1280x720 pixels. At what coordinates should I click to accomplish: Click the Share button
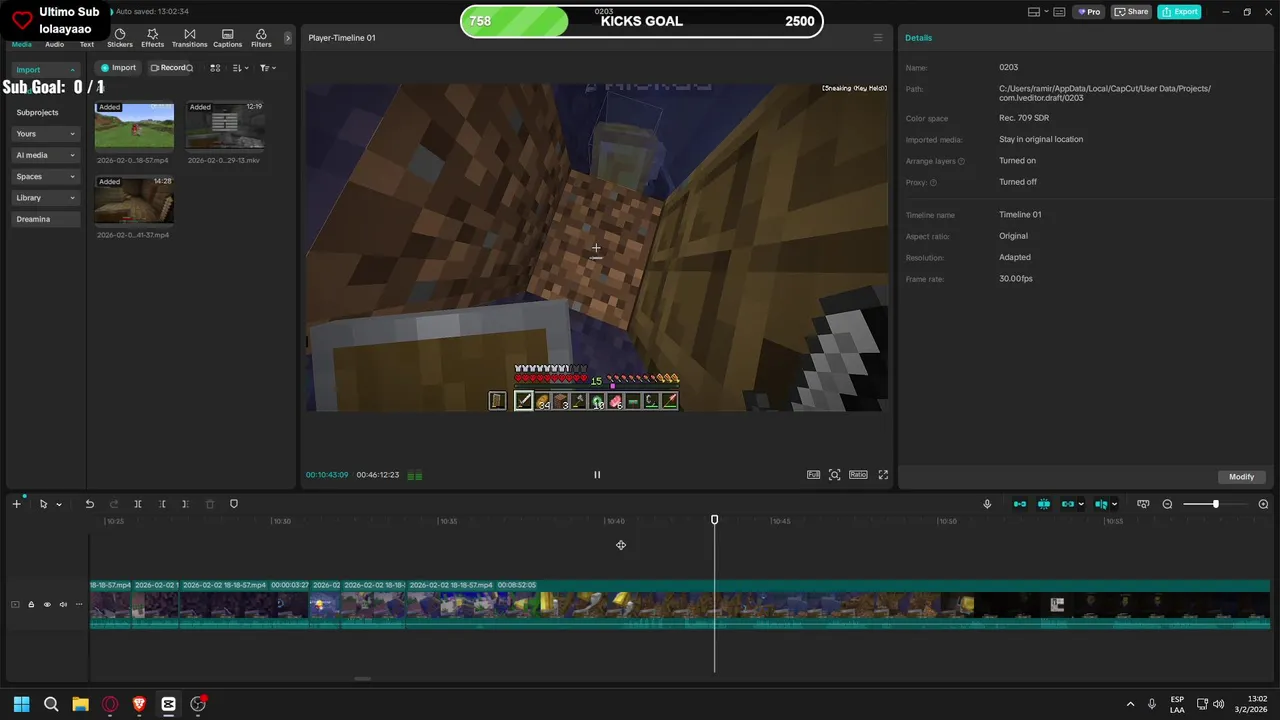pyautogui.click(x=1132, y=12)
